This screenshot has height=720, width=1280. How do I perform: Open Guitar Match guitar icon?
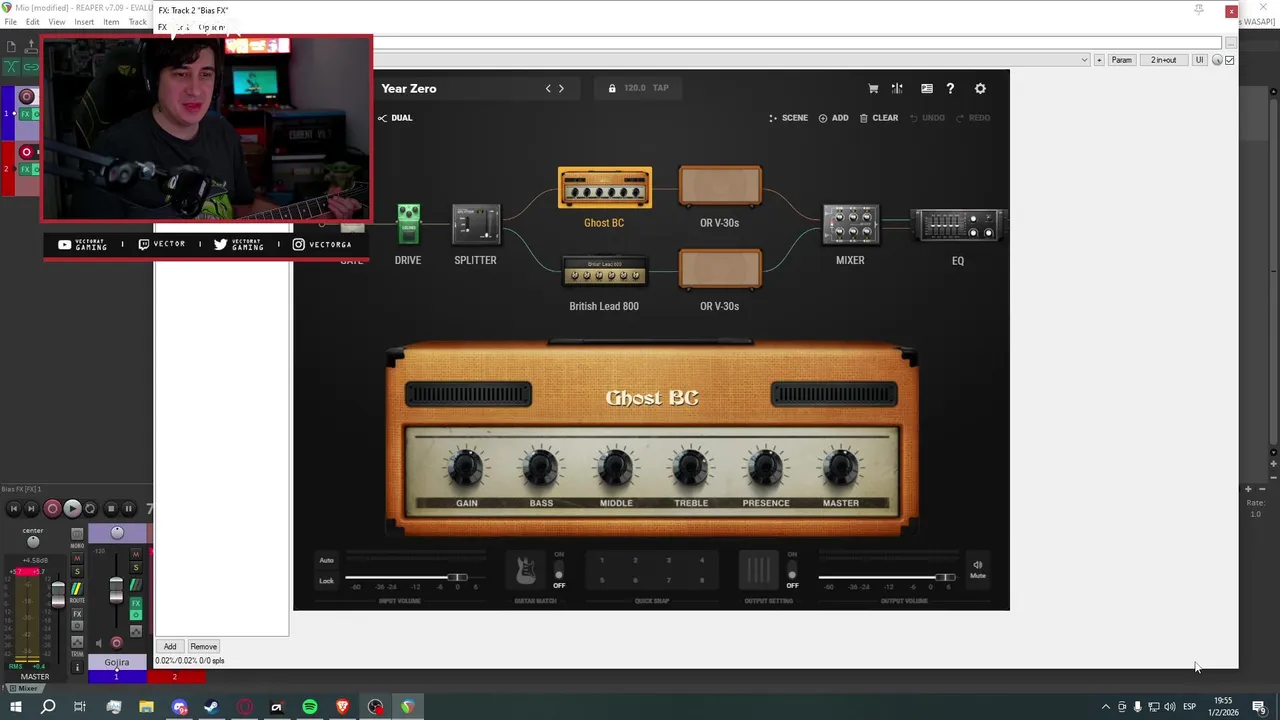click(525, 570)
